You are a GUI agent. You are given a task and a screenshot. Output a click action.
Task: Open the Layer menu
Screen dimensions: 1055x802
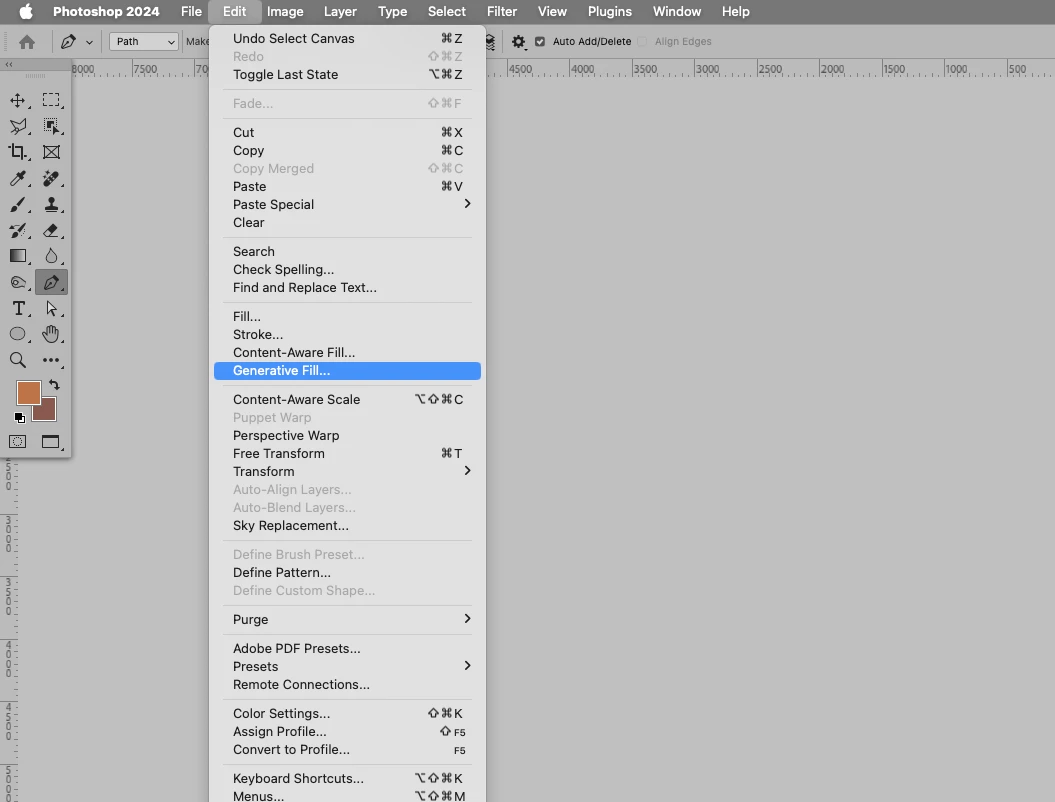tap(340, 11)
